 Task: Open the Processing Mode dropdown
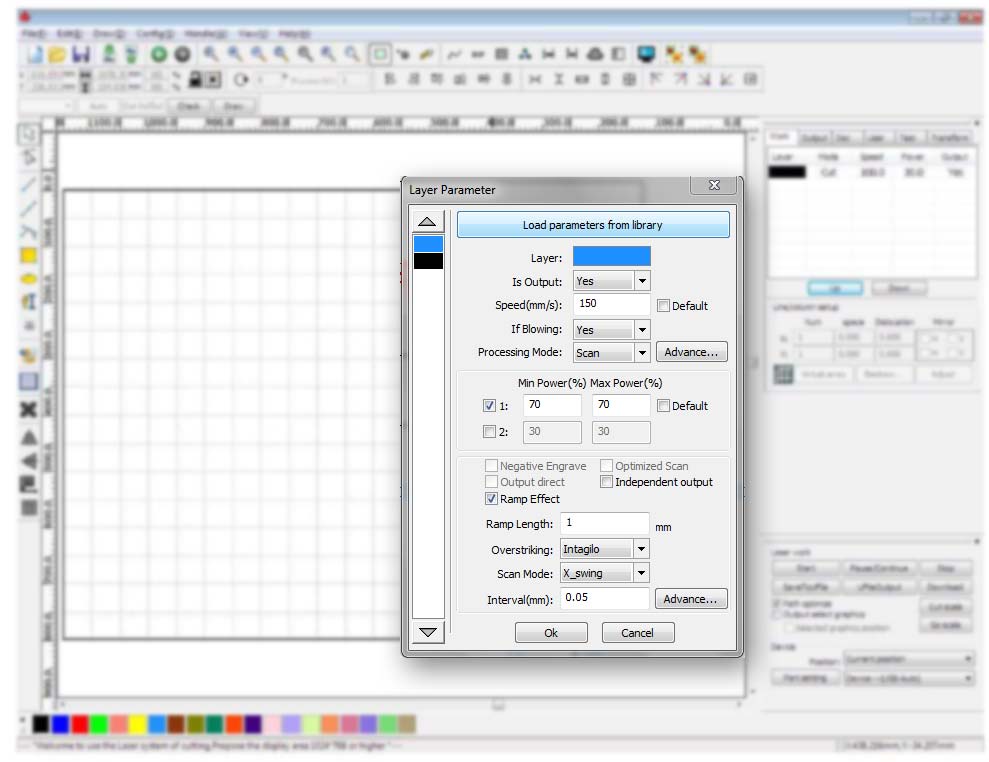(642, 352)
